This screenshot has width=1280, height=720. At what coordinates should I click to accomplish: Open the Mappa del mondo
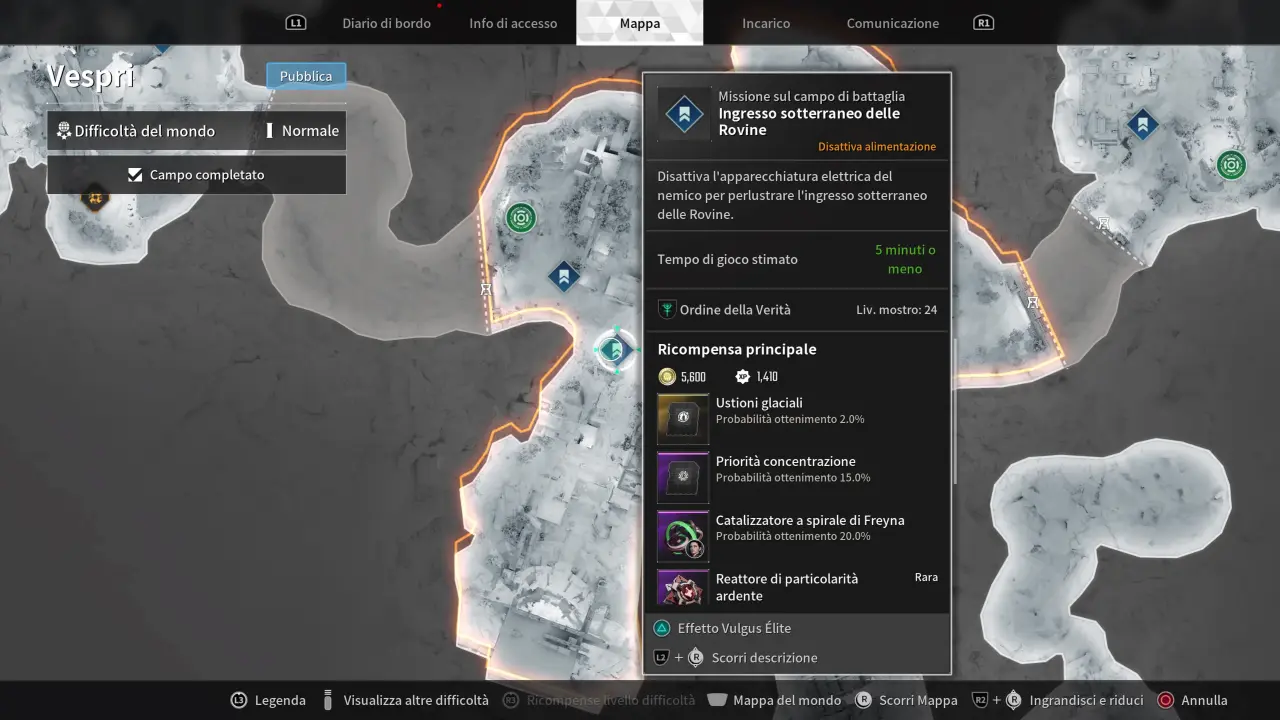point(787,700)
